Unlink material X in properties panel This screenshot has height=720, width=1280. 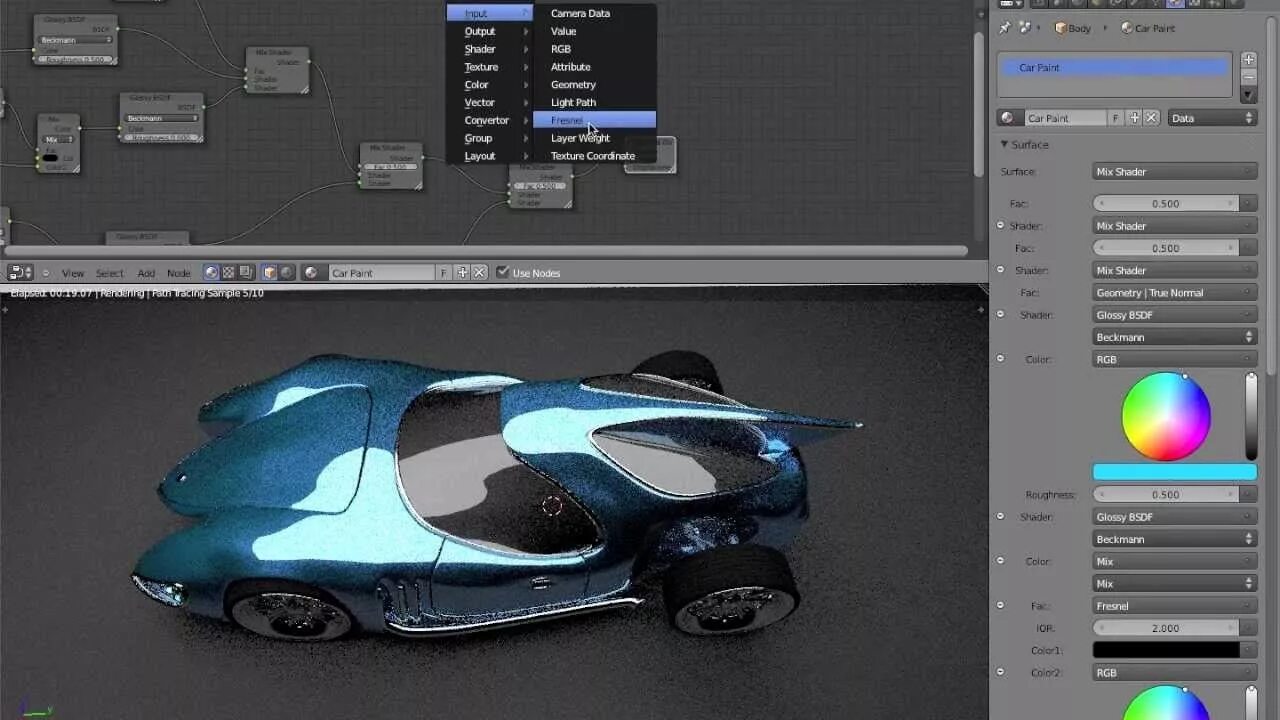1152,118
